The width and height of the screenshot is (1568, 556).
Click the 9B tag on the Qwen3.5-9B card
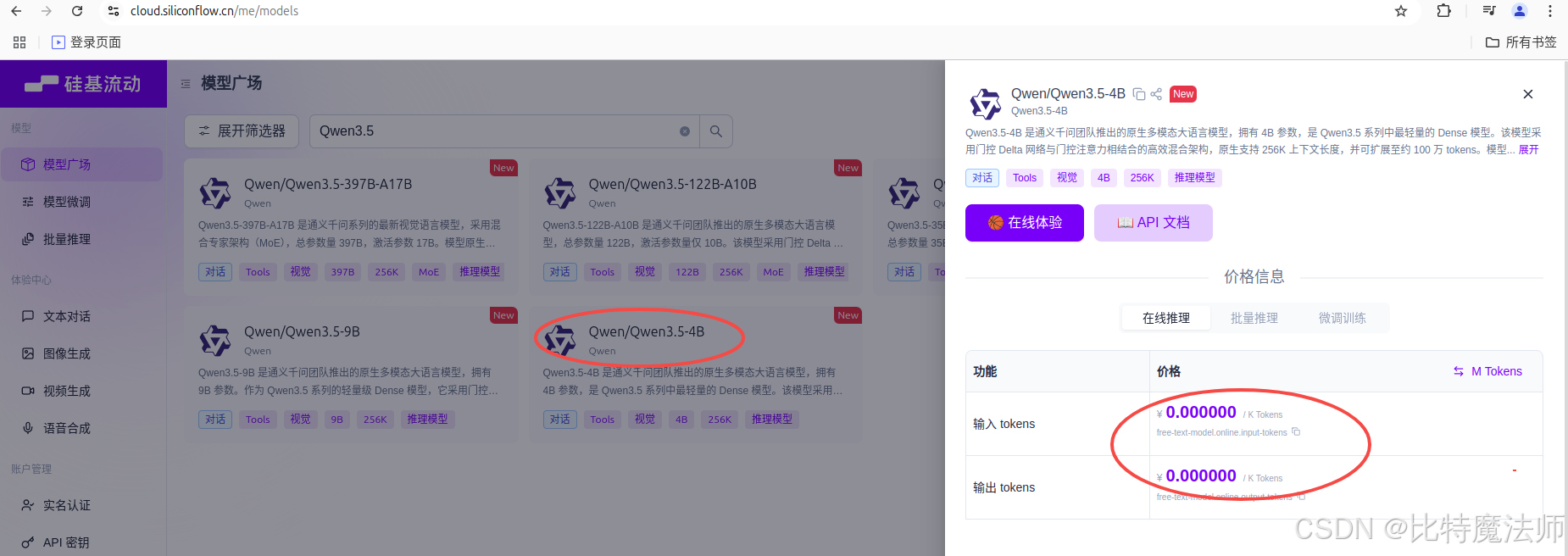click(x=337, y=420)
